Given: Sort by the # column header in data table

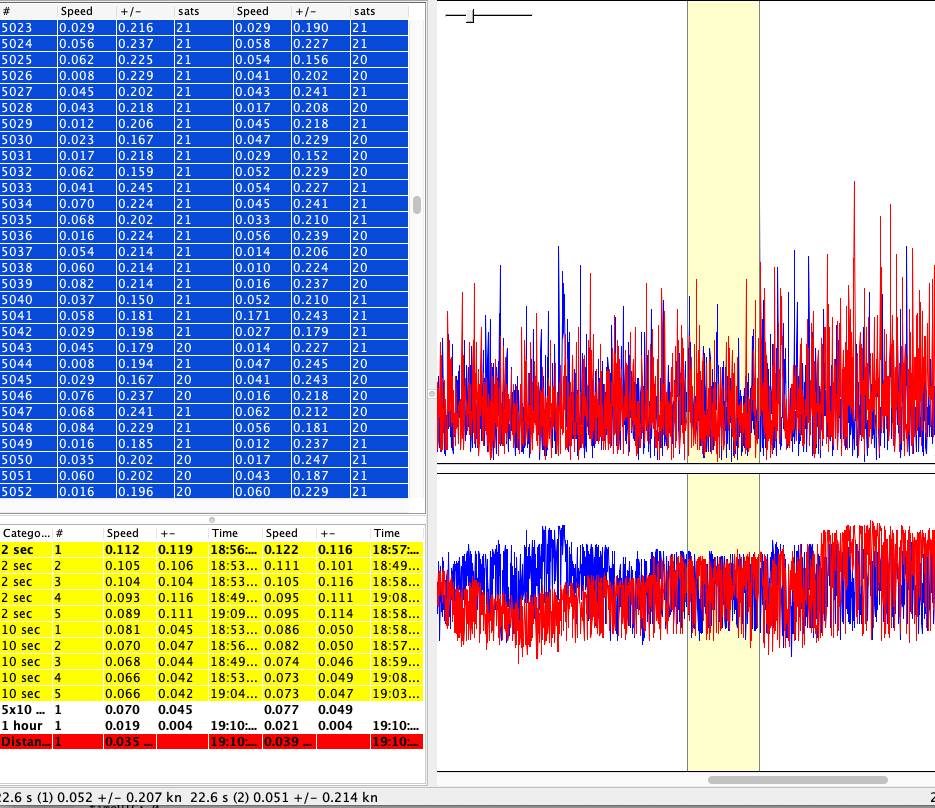Looking at the screenshot, I should coord(27,11).
